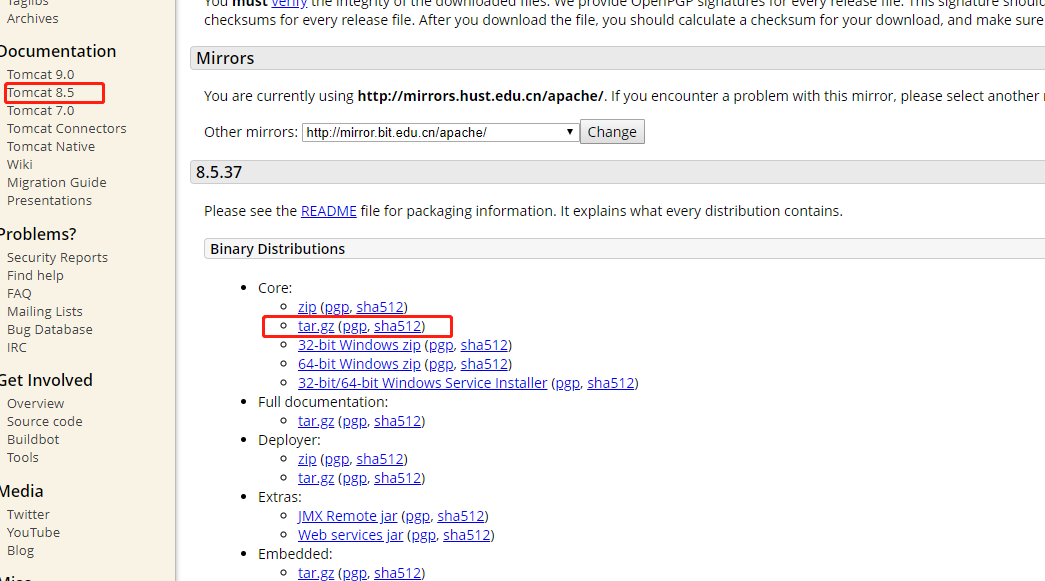This screenshot has height=581, width=1045.
Task: Open Security Reports in sidebar
Action: (x=57, y=258)
